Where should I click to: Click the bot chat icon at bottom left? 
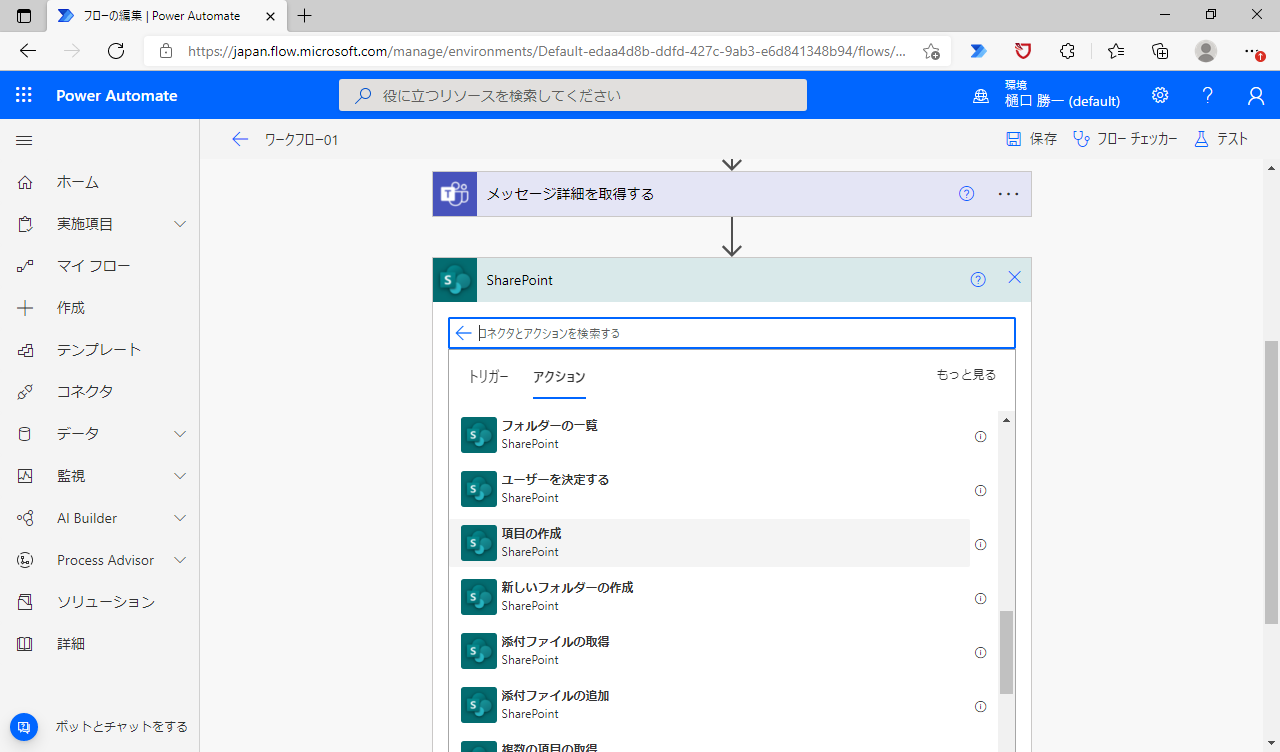(24, 727)
